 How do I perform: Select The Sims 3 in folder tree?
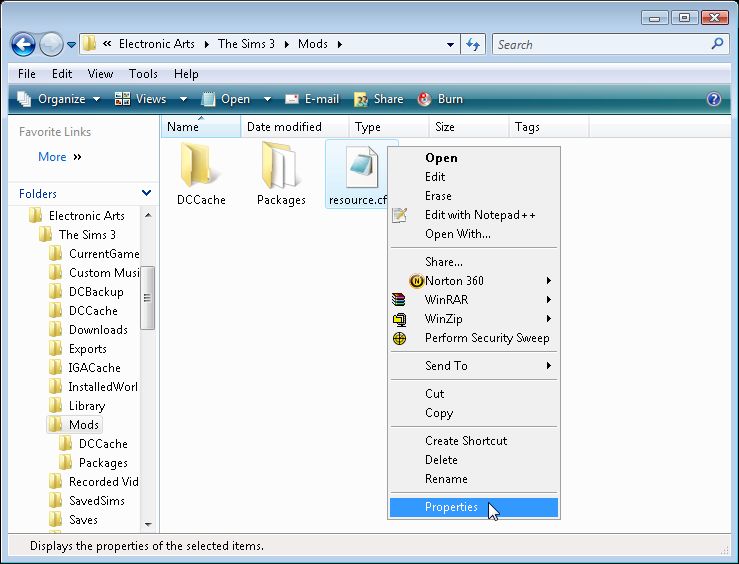click(87, 235)
